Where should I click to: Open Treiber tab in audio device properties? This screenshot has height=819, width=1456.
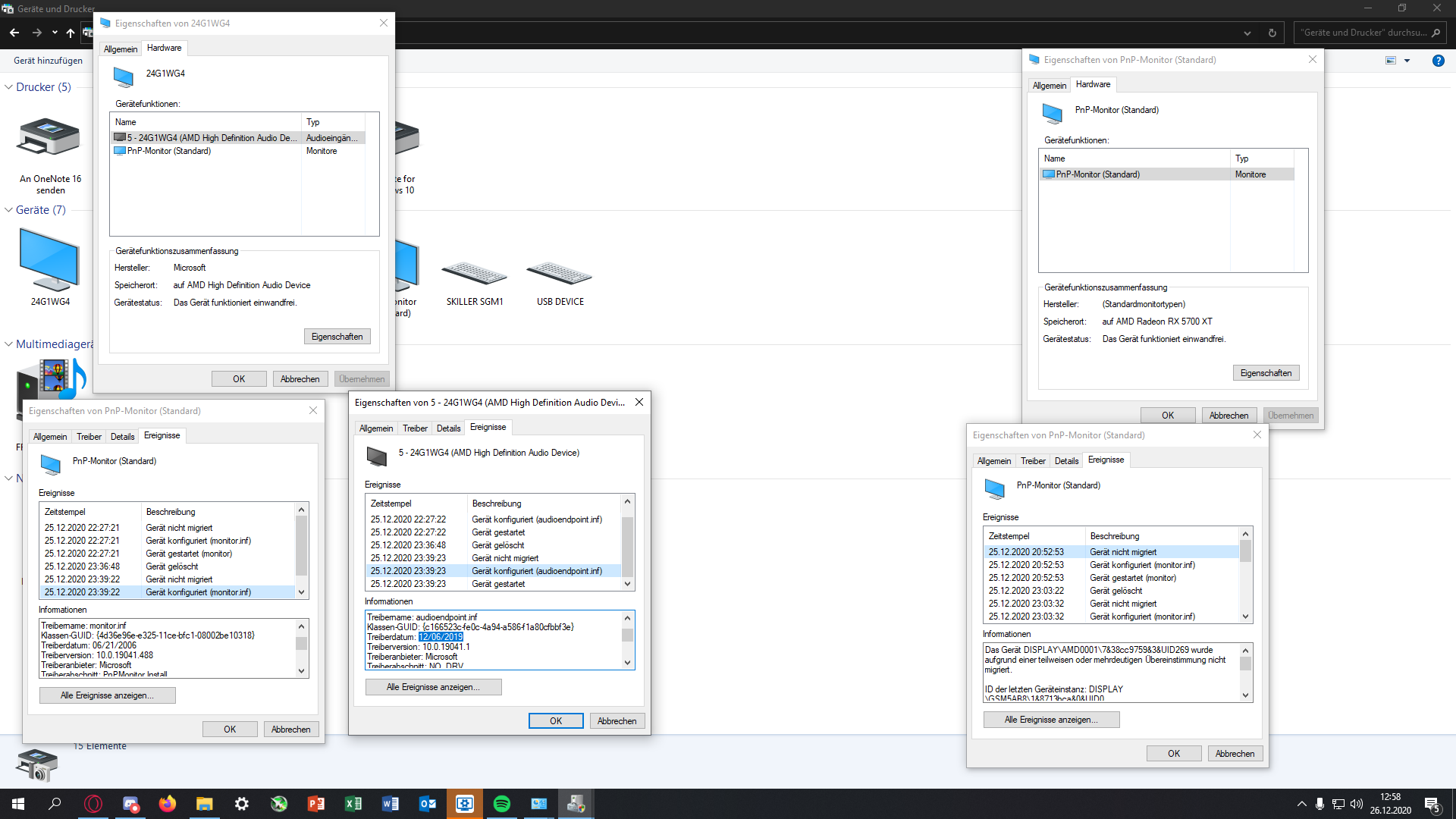coord(415,428)
